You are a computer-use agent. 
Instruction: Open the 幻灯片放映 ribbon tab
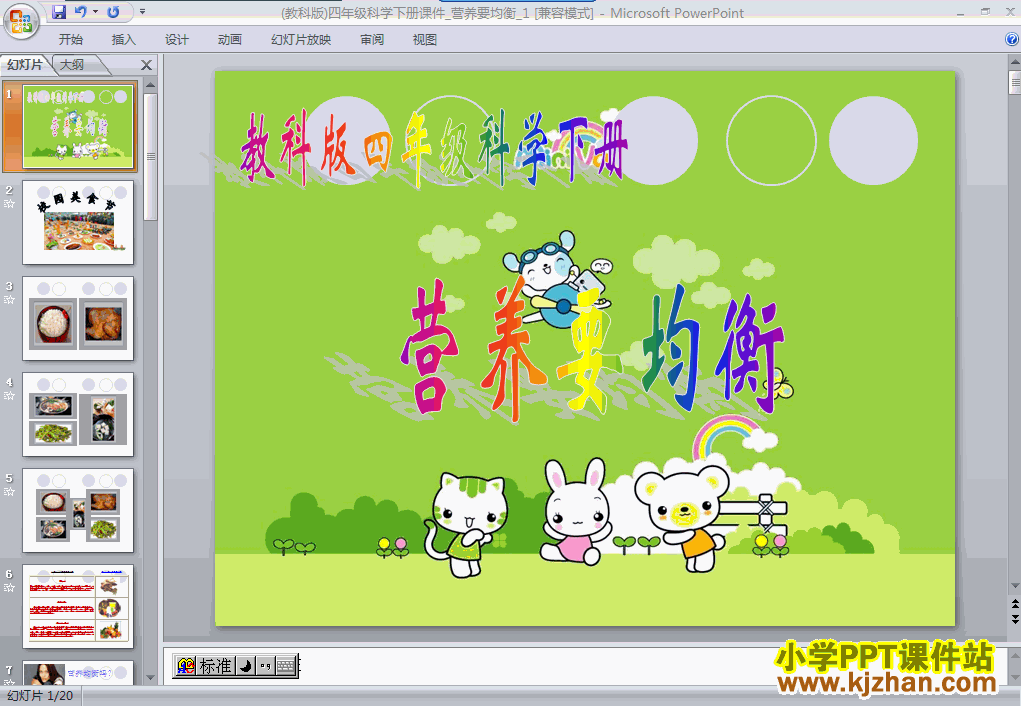point(301,40)
